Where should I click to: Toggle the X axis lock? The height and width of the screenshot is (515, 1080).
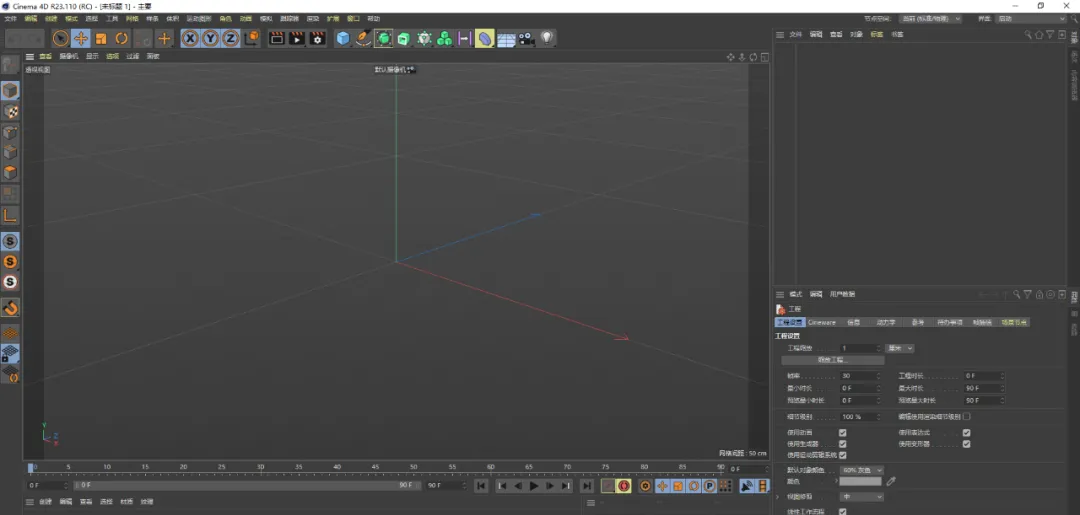pyautogui.click(x=190, y=39)
